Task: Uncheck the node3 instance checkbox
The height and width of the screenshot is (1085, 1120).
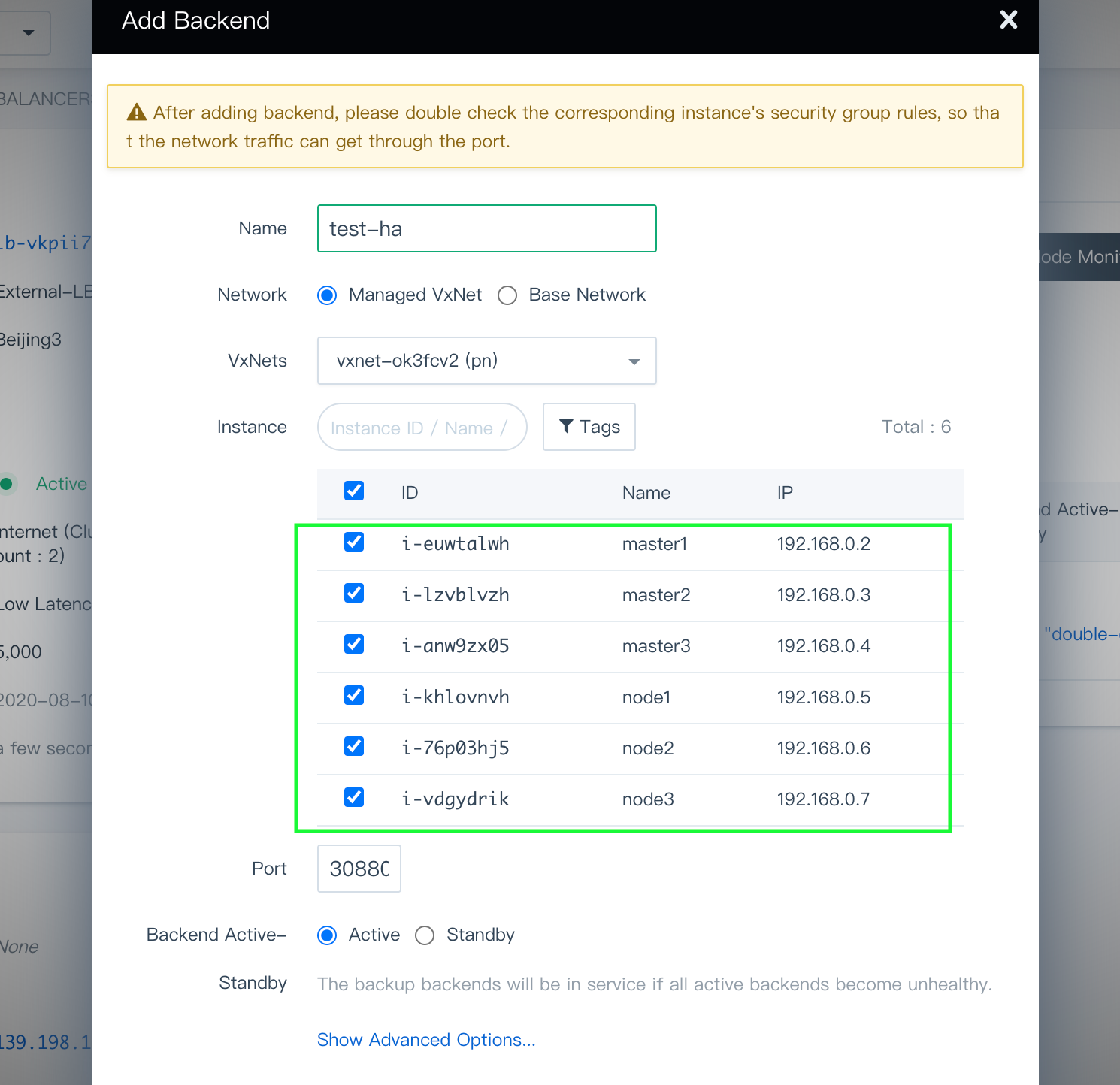Action: [x=354, y=798]
